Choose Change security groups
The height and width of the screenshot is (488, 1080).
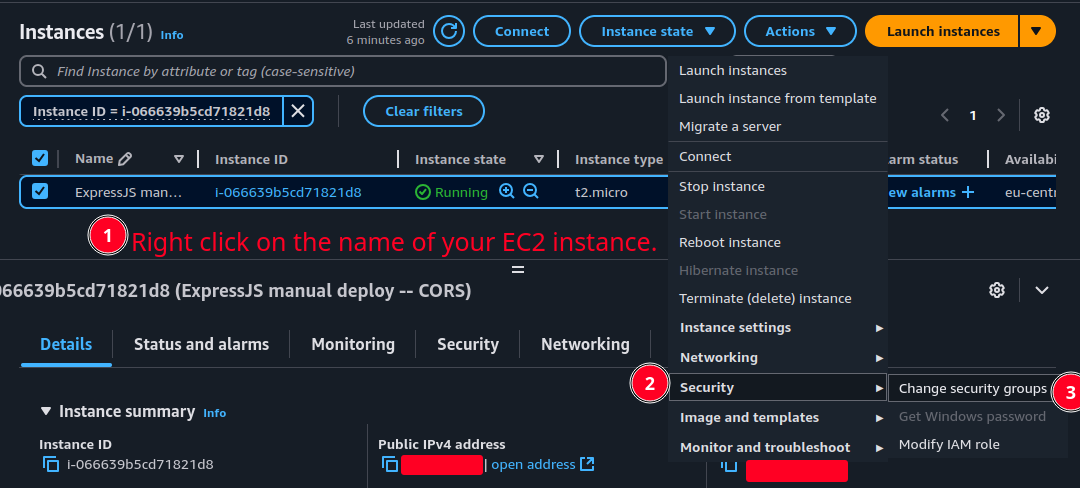(972, 389)
